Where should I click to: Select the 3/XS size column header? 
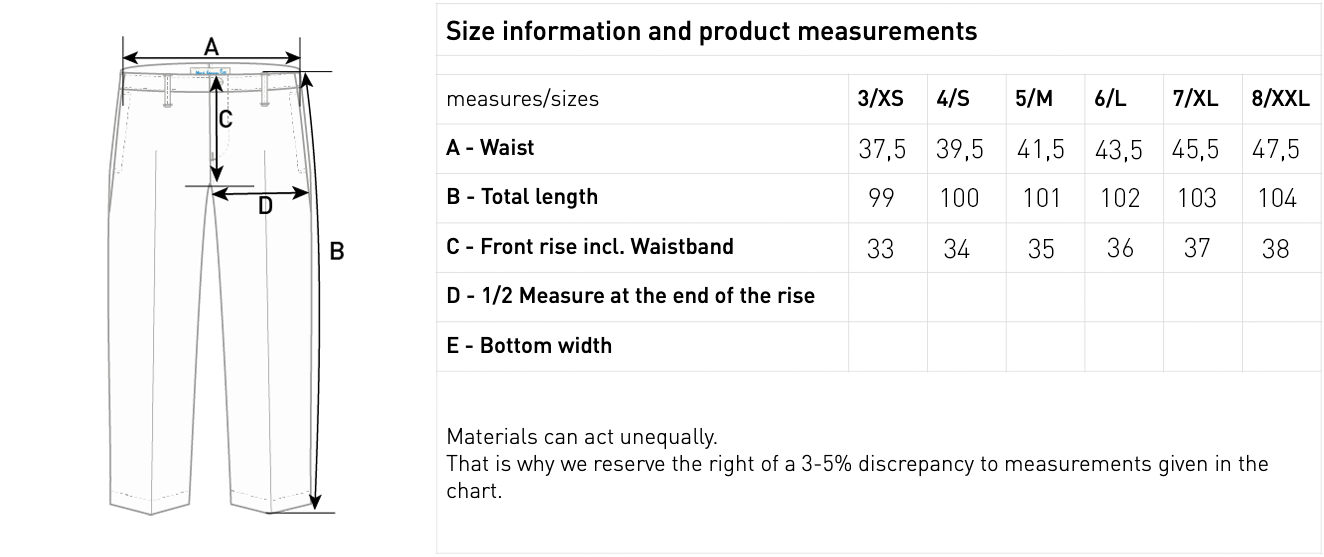[x=880, y=99]
